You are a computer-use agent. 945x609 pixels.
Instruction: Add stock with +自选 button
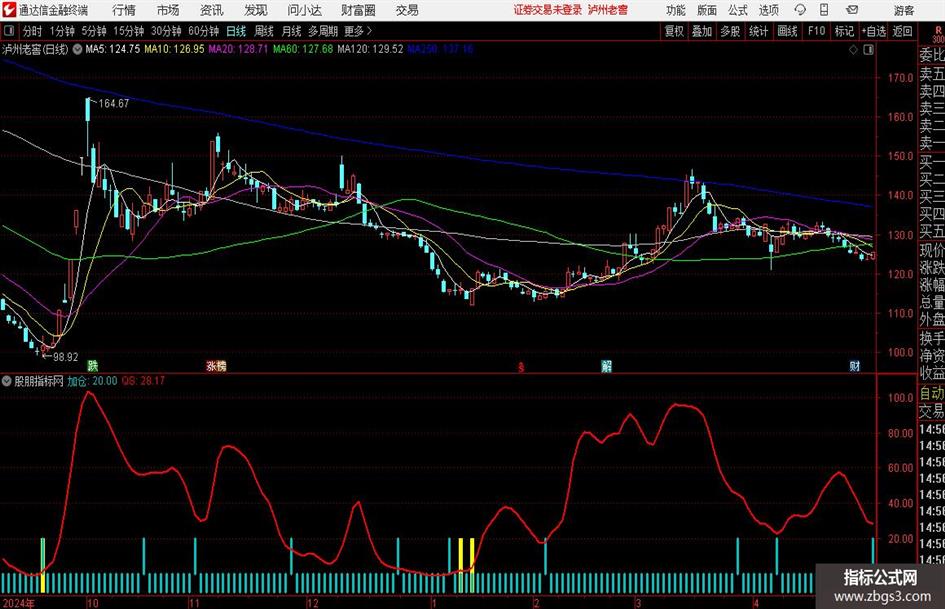(x=874, y=31)
